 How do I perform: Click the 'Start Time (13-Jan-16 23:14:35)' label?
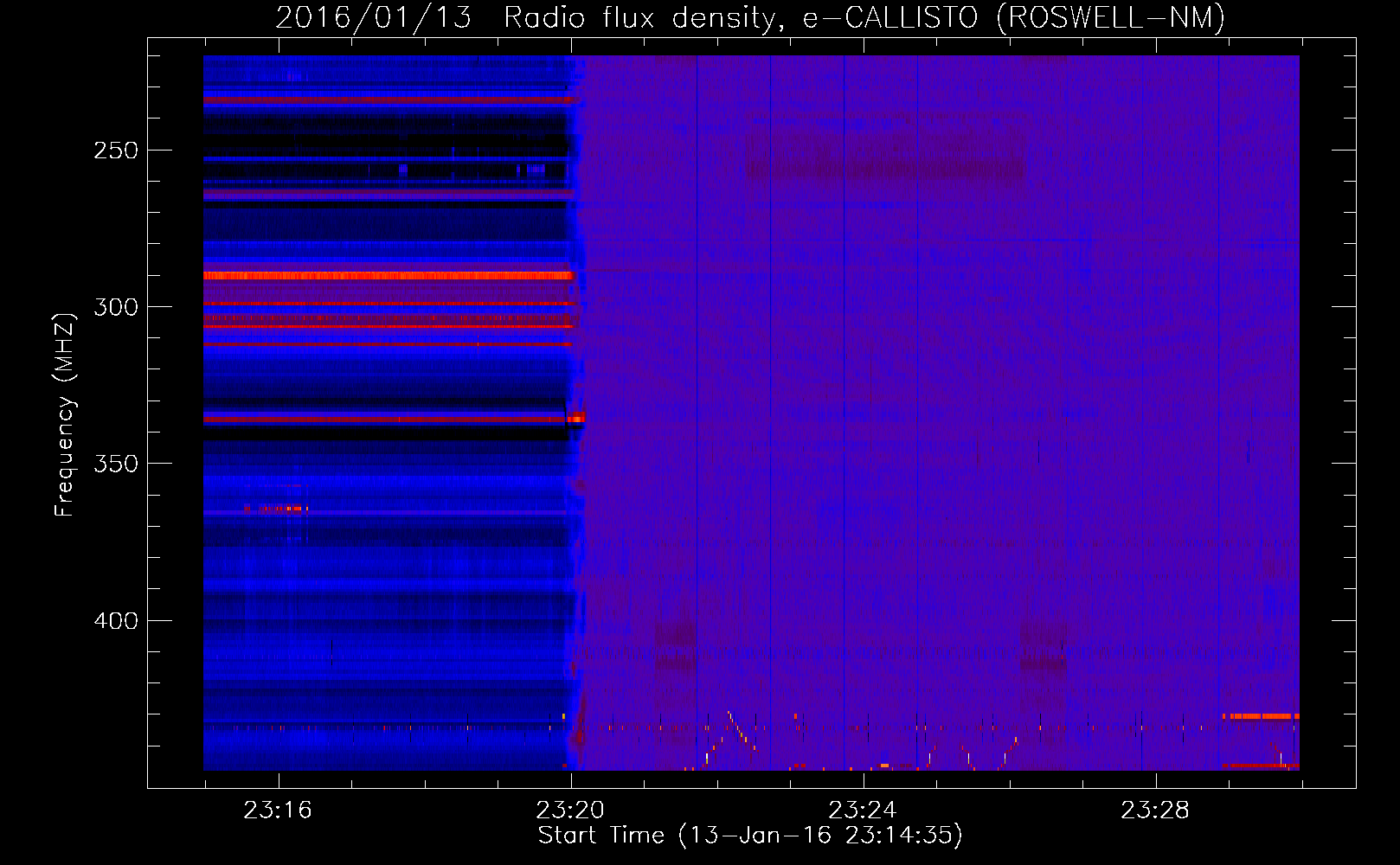coord(750,836)
